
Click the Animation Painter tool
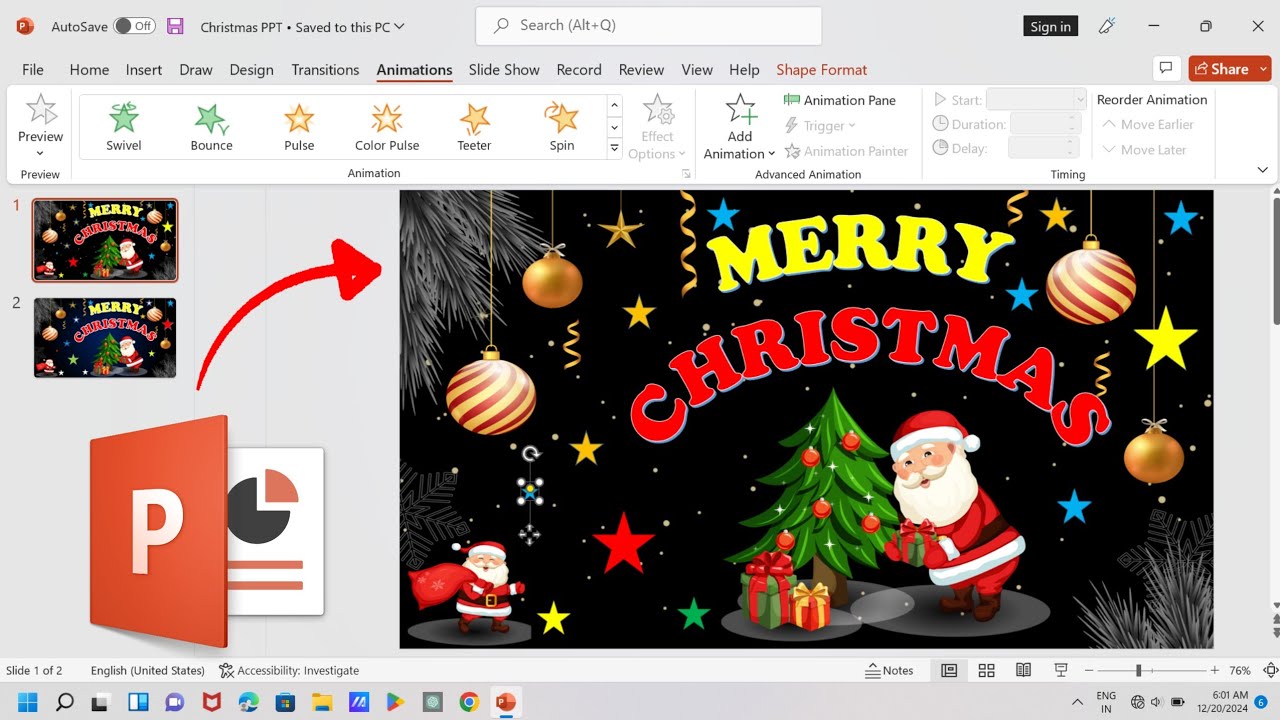(x=846, y=151)
